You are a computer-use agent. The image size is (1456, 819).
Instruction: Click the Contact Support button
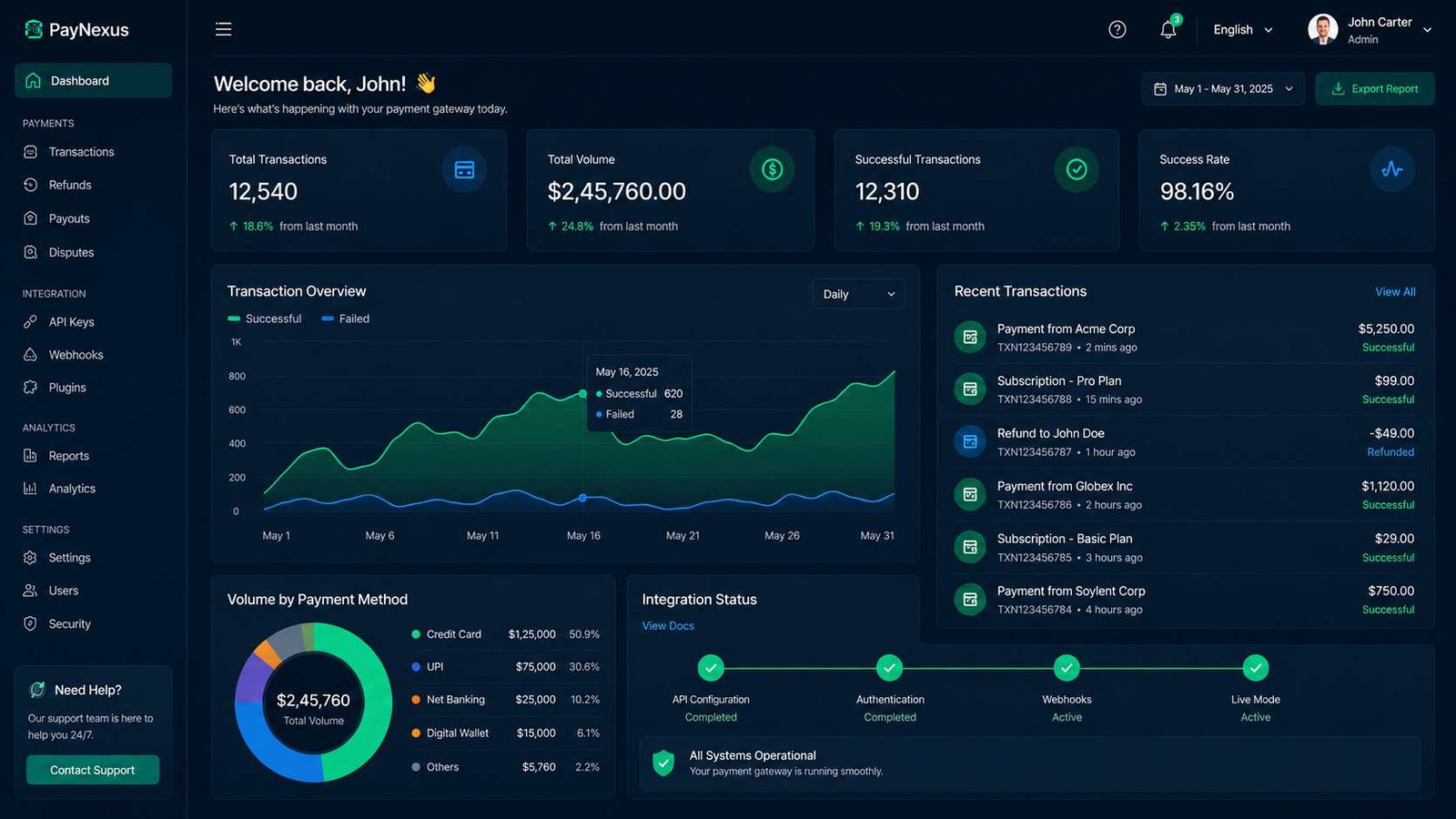(x=93, y=770)
